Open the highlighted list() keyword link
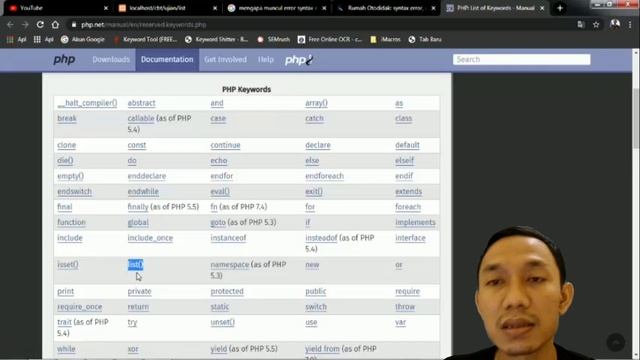The height and width of the screenshot is (360, 640). point(136,265)
